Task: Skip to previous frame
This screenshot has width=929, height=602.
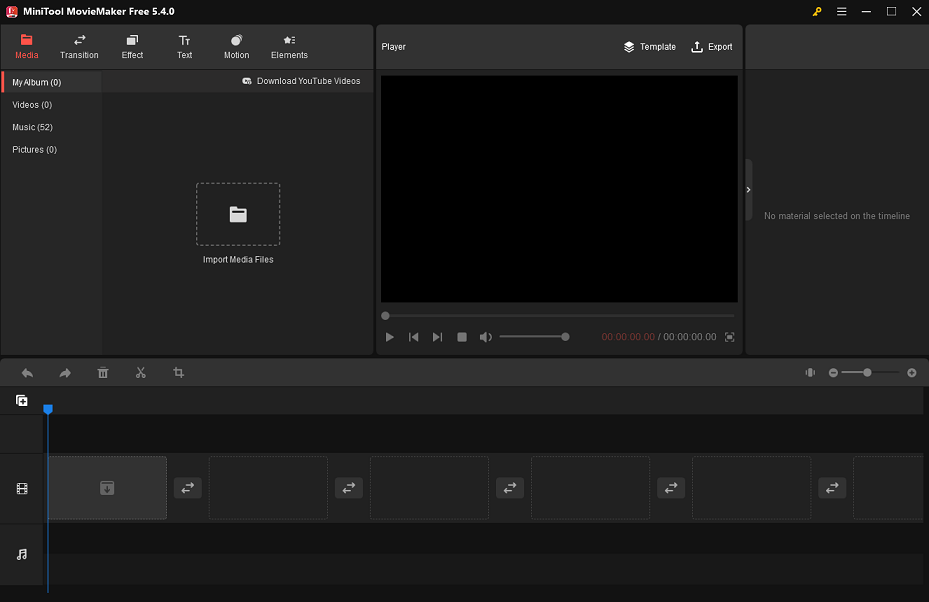Action: pos(414,337)
